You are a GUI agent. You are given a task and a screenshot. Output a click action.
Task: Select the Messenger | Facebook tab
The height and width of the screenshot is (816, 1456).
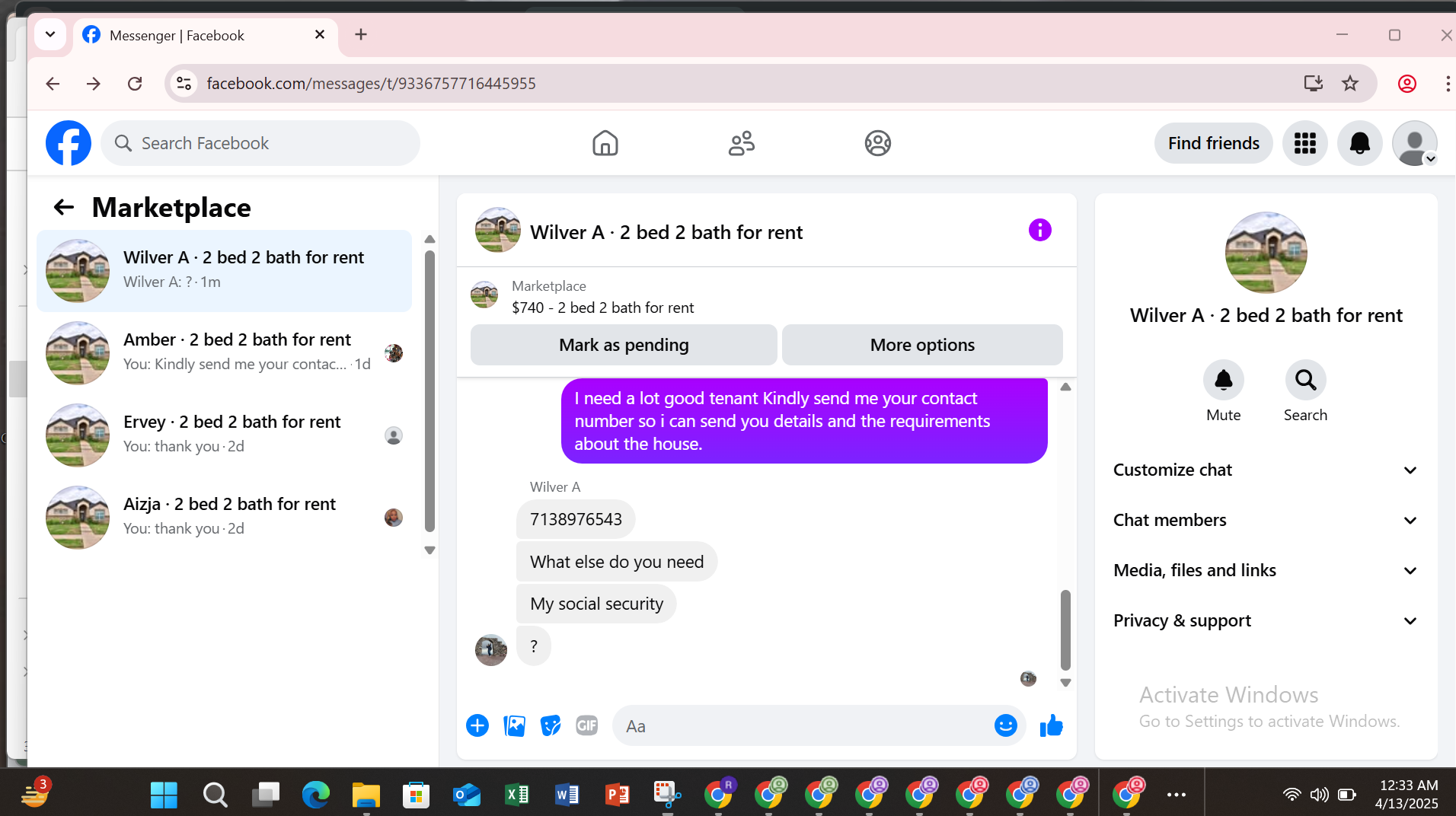206,35
